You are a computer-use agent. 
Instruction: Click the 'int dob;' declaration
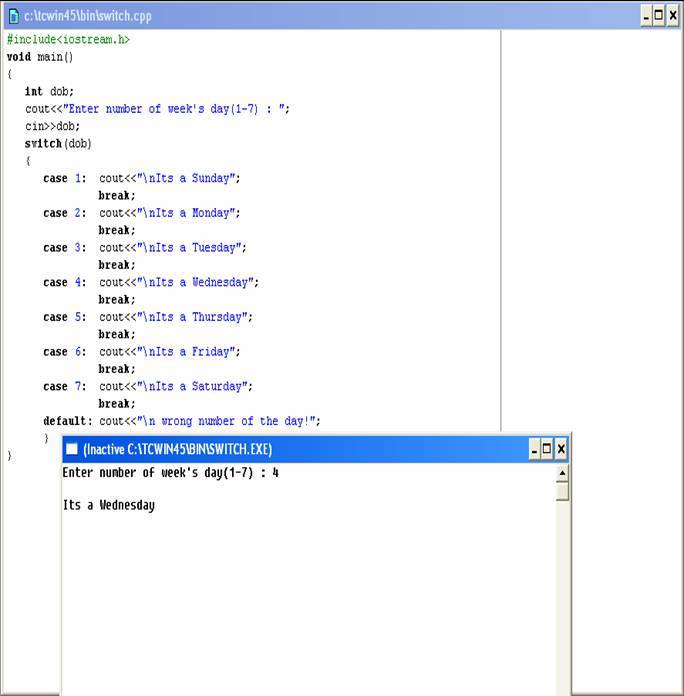[x=49, y=91]
